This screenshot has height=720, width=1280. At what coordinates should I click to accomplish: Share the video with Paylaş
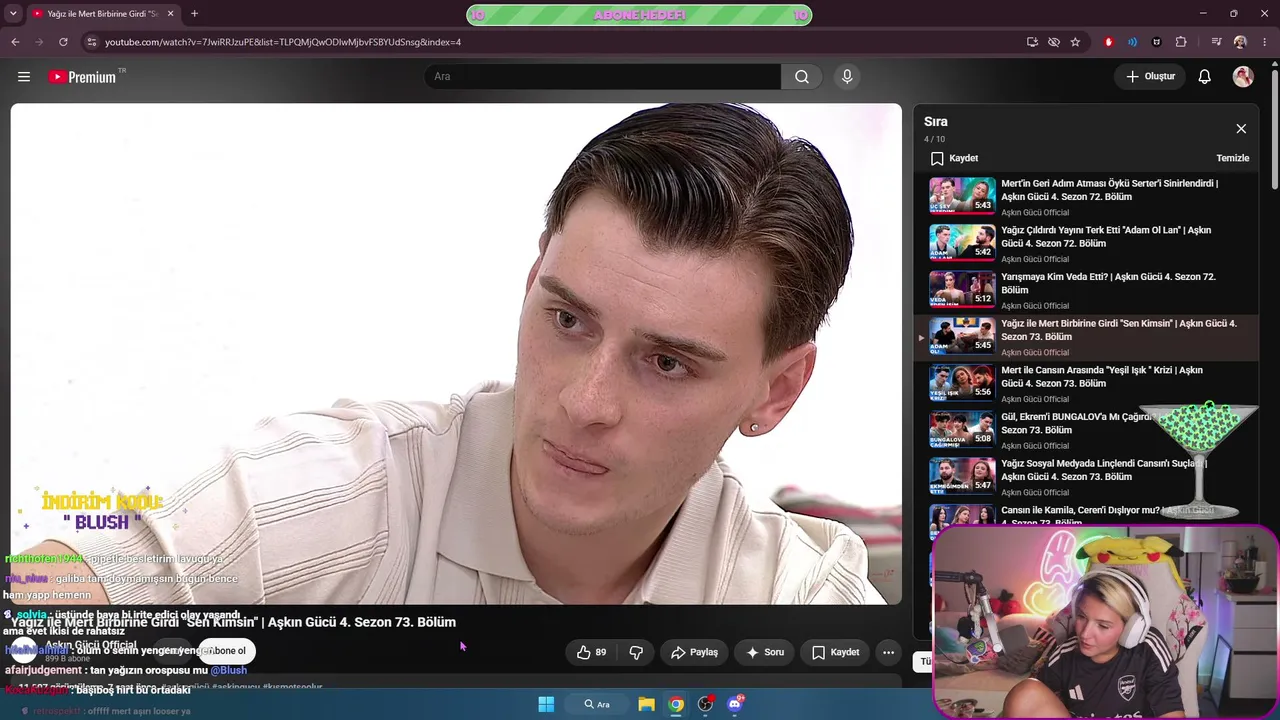point(694,652)
